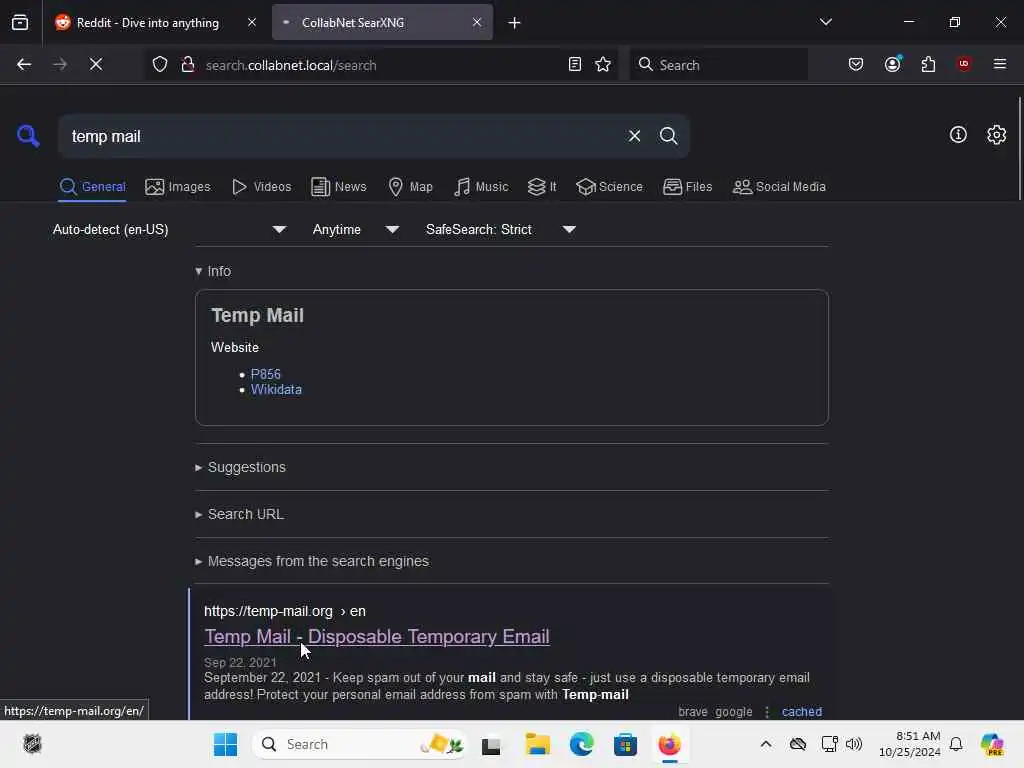Open volume control in tray
This screenshot has width=1024, height=768.
pos(854,744)
